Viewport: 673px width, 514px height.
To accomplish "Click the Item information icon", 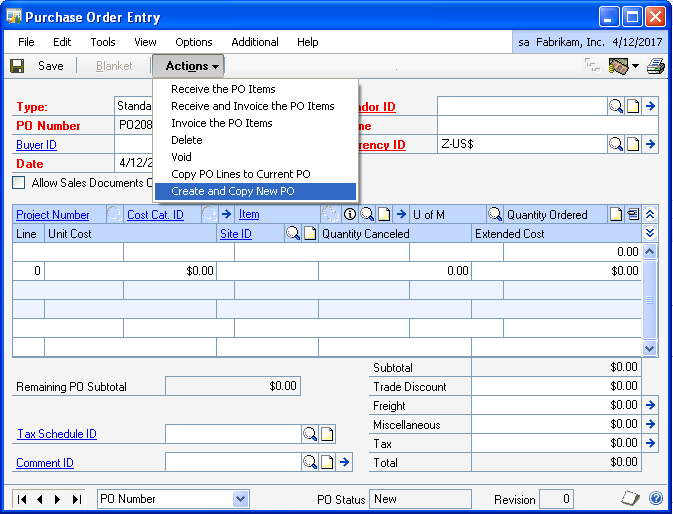I will 350,214.
